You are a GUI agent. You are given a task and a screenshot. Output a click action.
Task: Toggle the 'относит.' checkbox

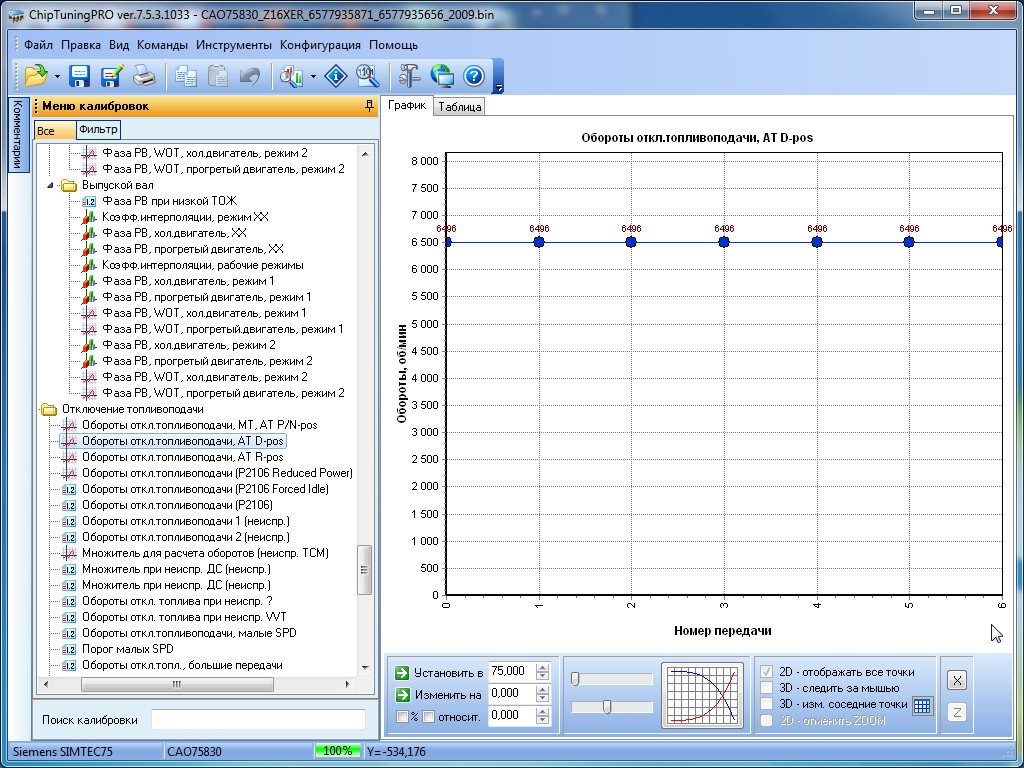click(x=427, y=716)
